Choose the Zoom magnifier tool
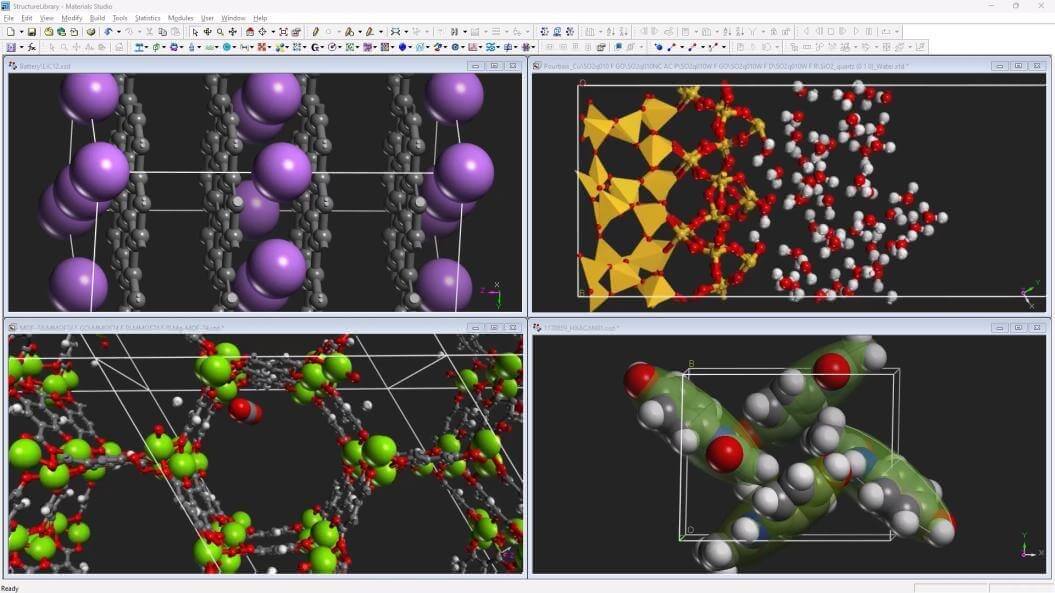This screenshot has height=593, width=1055. tap(220, 32)
